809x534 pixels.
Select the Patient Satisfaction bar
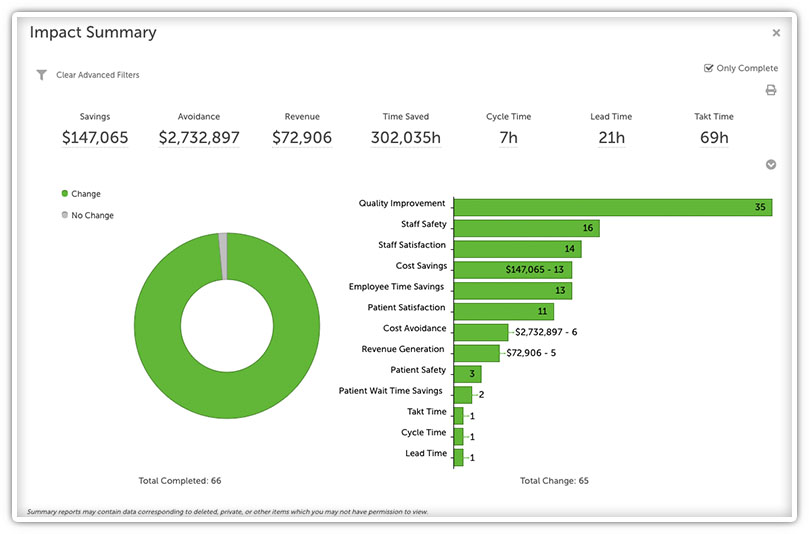(x=503, y=311)
